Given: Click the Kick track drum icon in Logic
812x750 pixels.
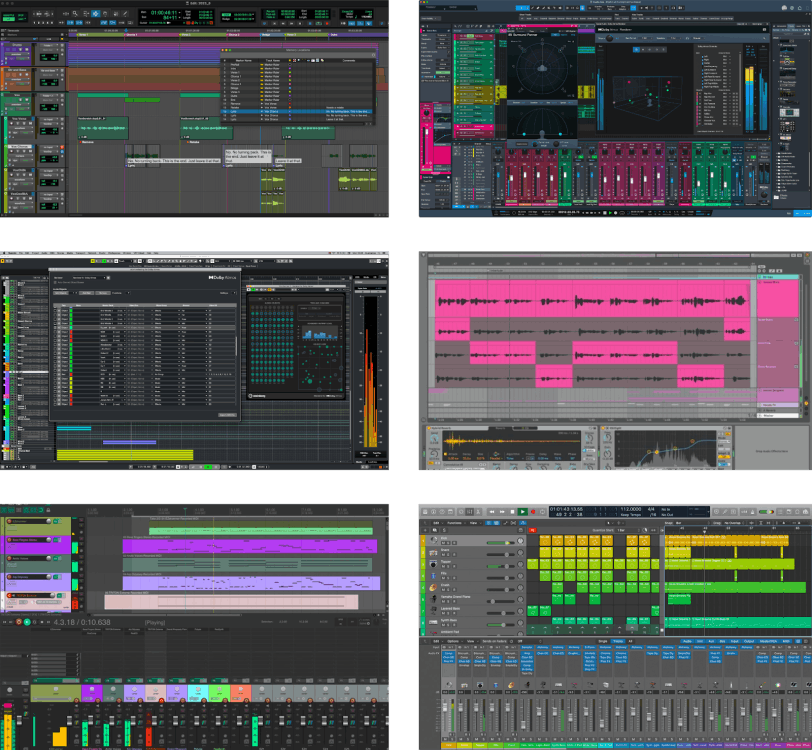Looking at the screenshot, I should coord(433,540).
